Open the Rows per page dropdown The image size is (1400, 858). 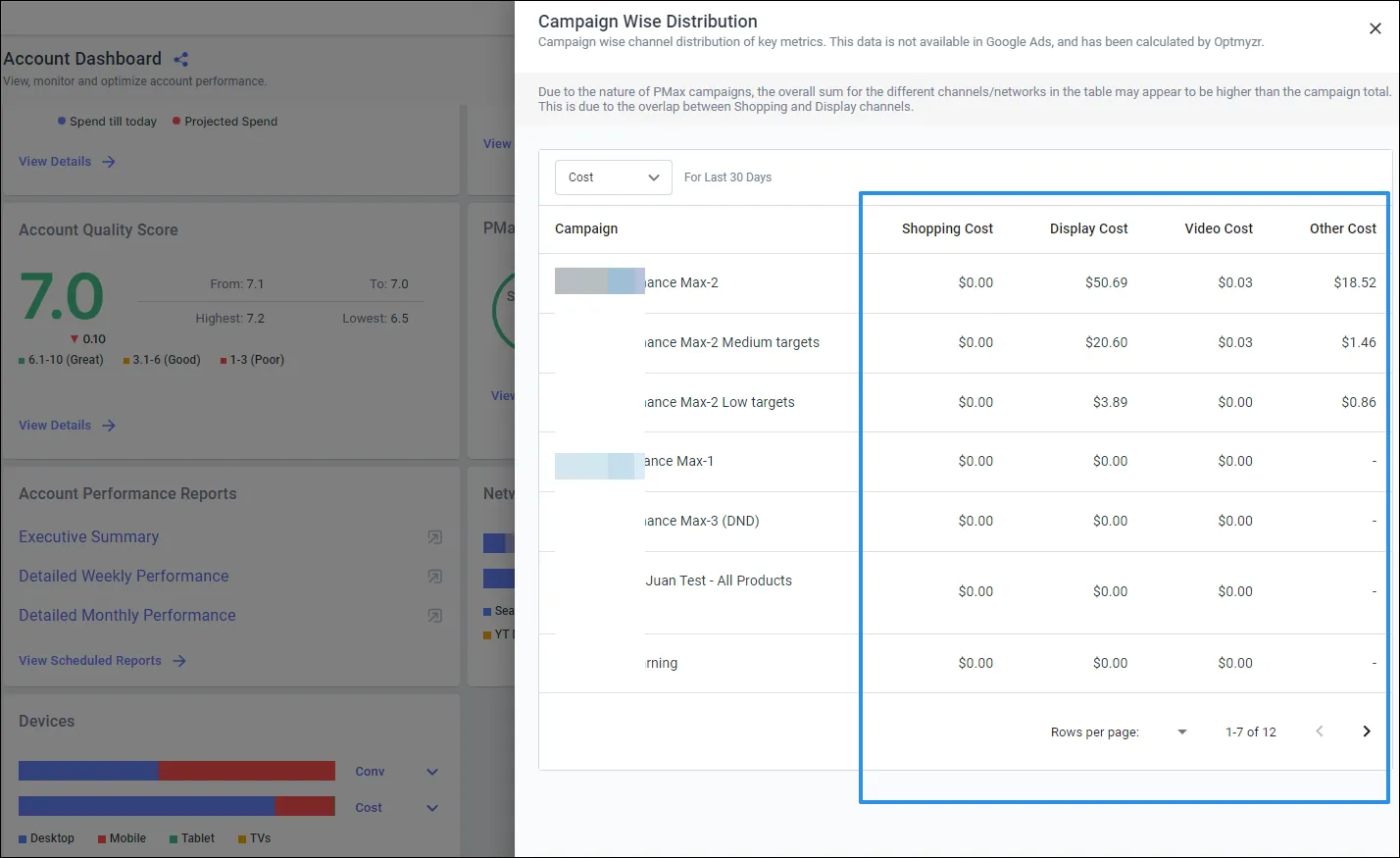[1181, 732]
